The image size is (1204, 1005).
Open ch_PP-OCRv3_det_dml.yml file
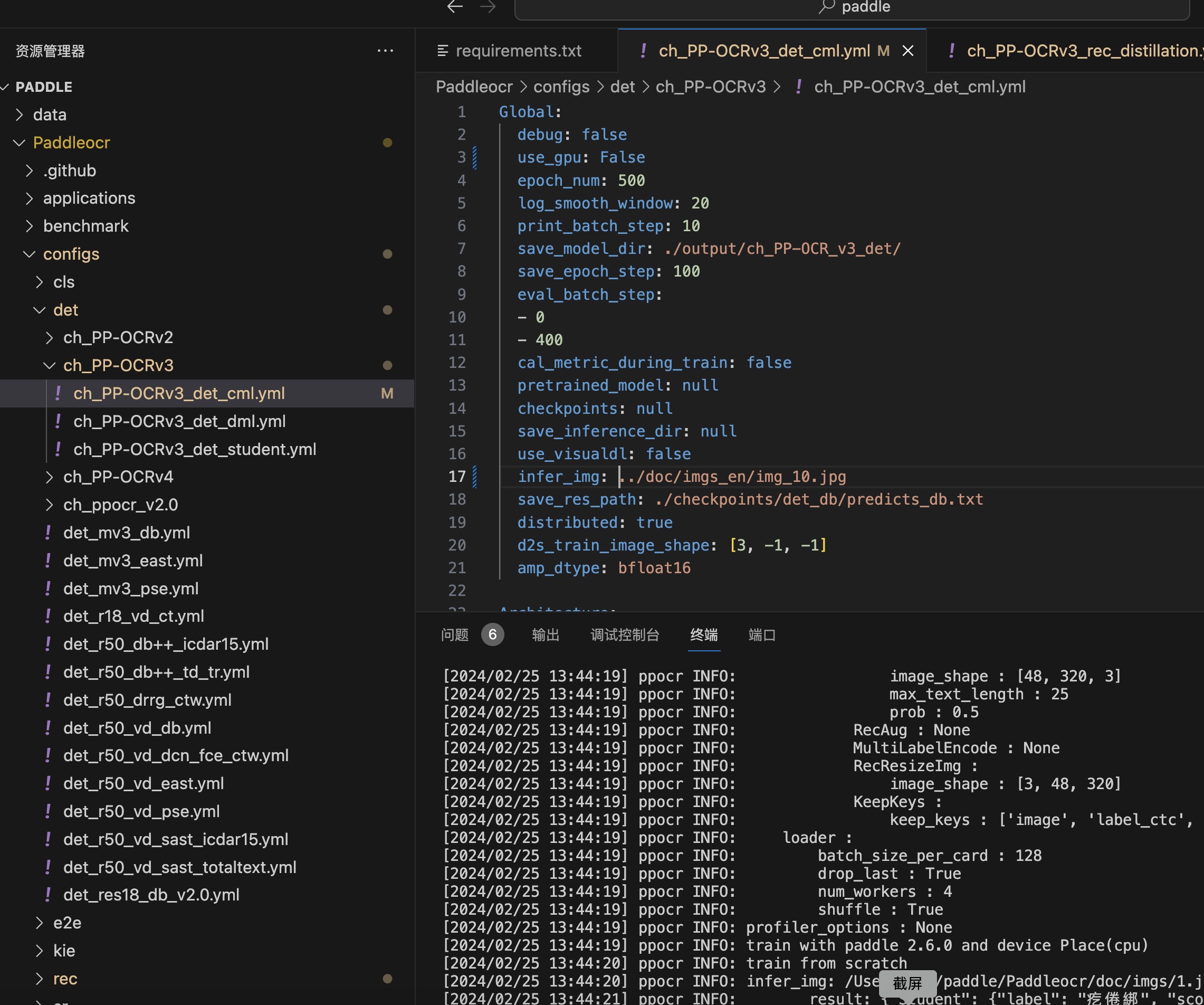[x=207, y=422]
